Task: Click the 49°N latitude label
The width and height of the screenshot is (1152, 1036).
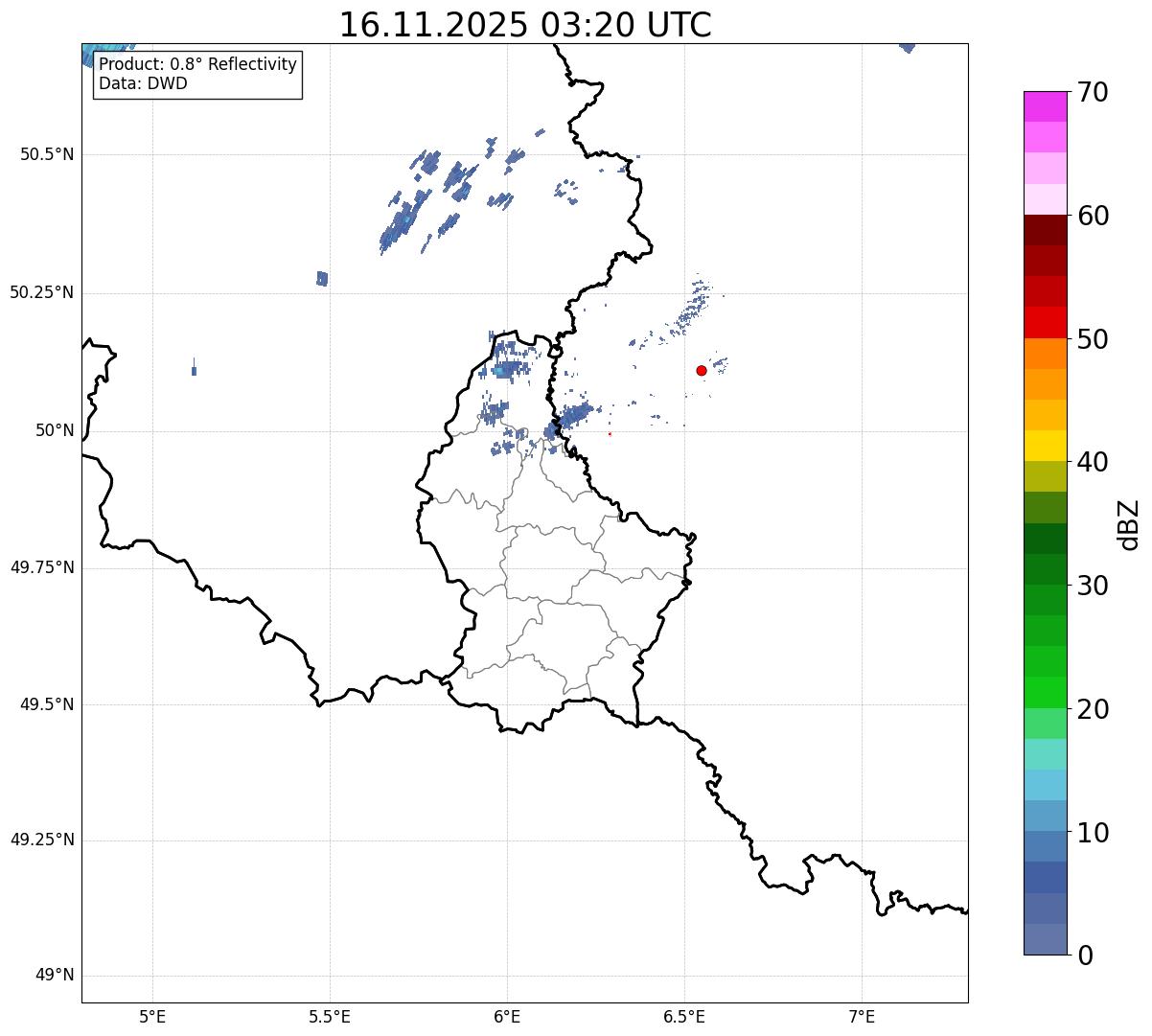Action: pyautogui.click(x=55, y=976)
